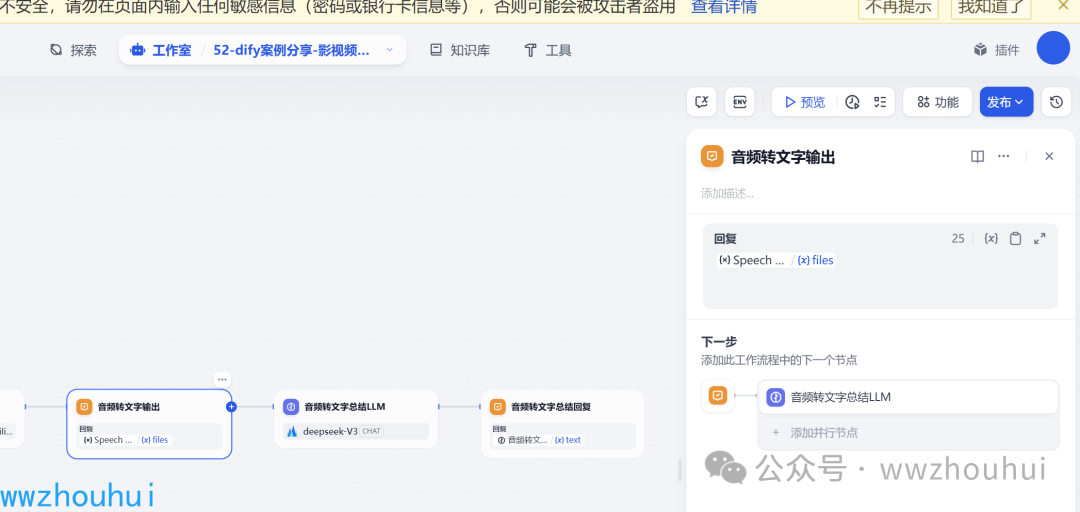The height and width of the screenshot is (512, 1080).
Task: Click the 我知道了 button in banner
Action: click(990, 8)
